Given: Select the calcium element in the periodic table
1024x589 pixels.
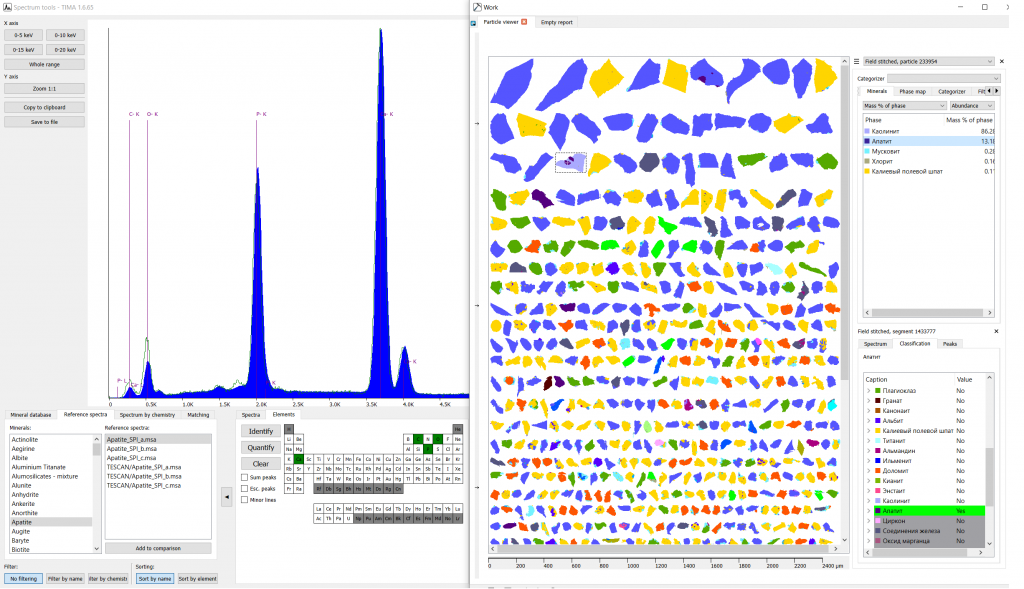Looking at the screenshot, I should tap(297, 458).
